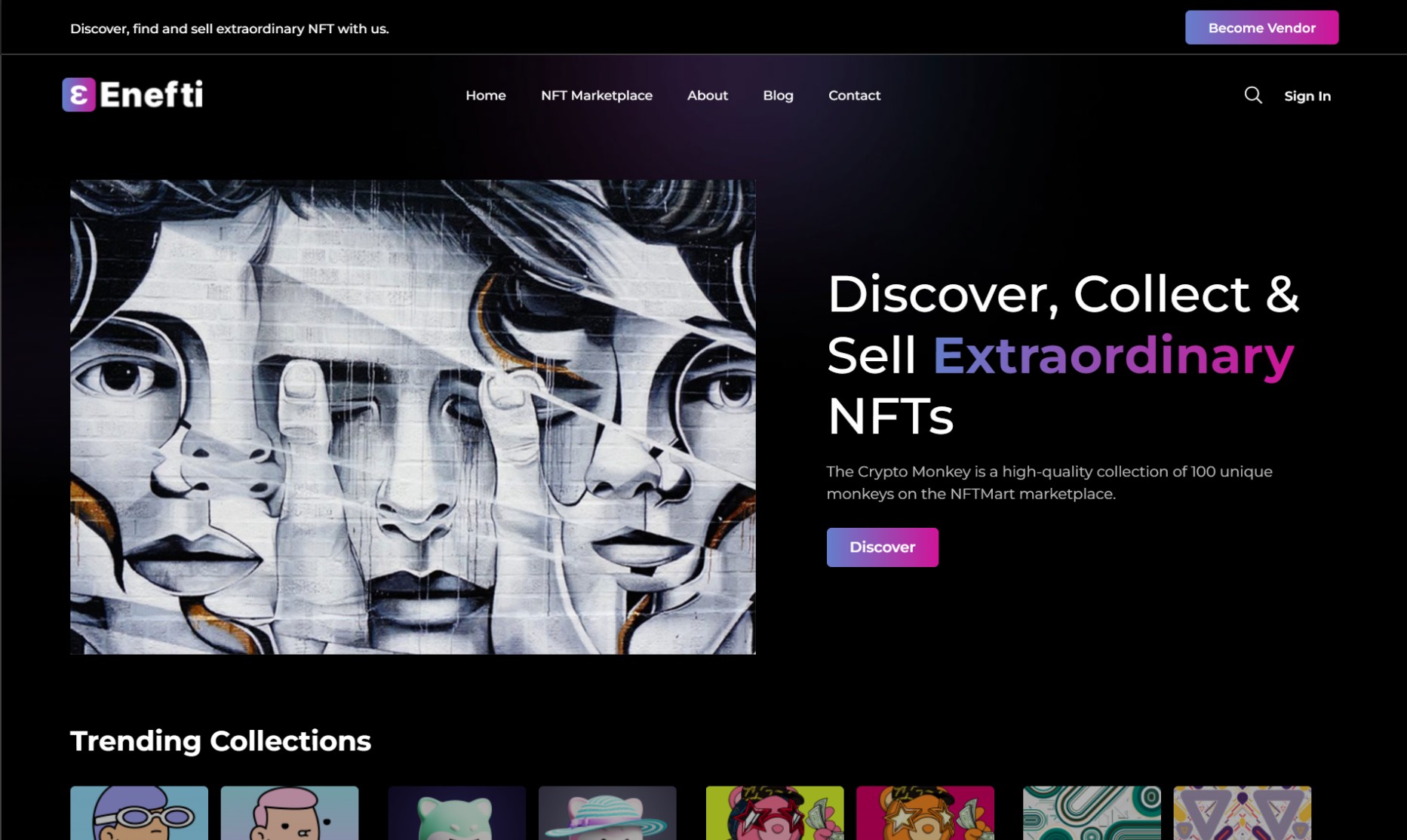
Task: Click the Enefti logo icon
Action: [x=78, y=95]
